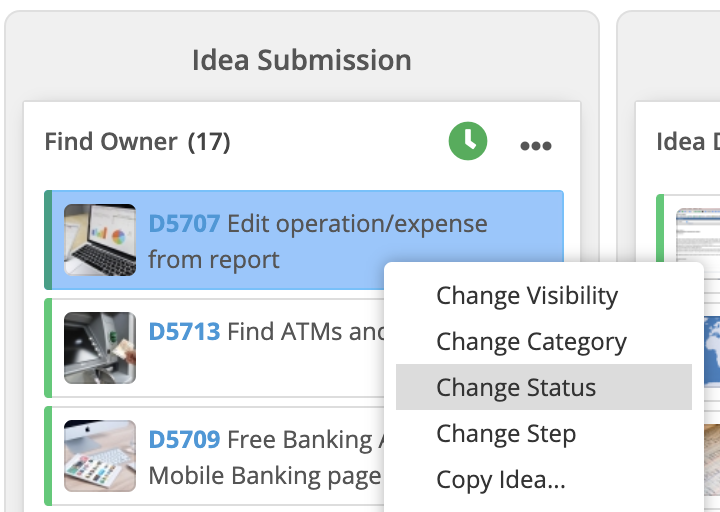This screenshot has height=512, width=720.
Task: Click the Idea Submission column header
Action: pyautogui.click(x=302, y=60)
